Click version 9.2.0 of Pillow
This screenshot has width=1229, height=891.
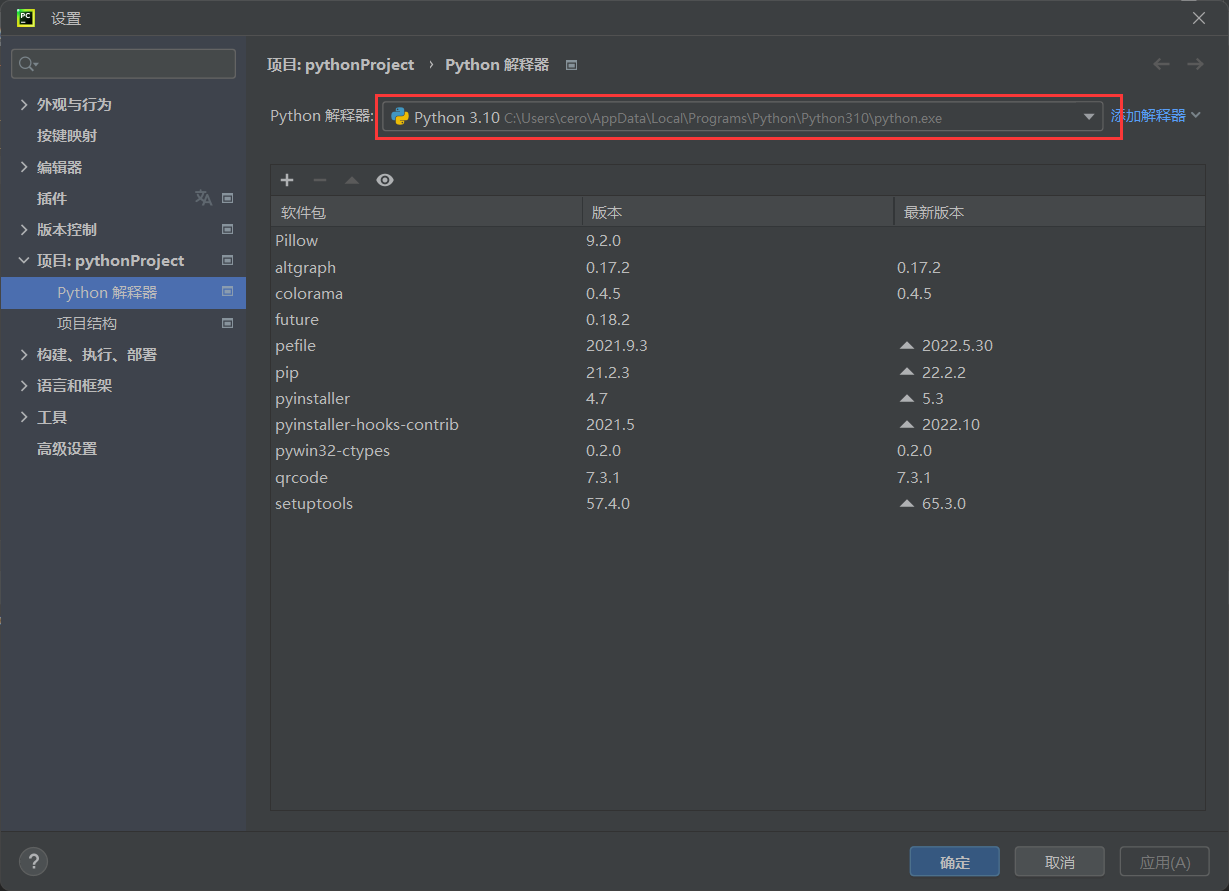[x=604, y=240]
